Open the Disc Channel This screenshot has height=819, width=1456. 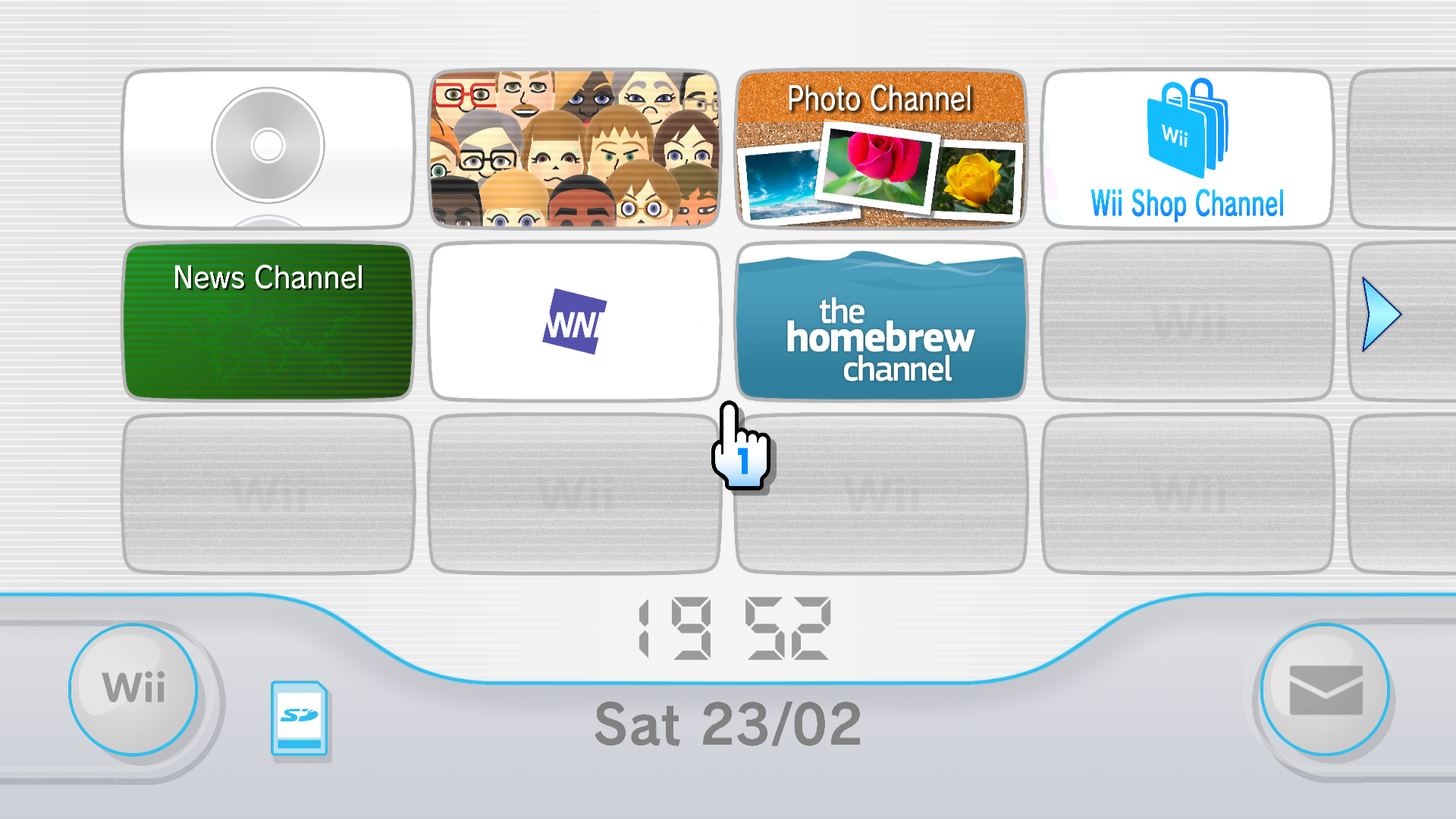(268, 148)
